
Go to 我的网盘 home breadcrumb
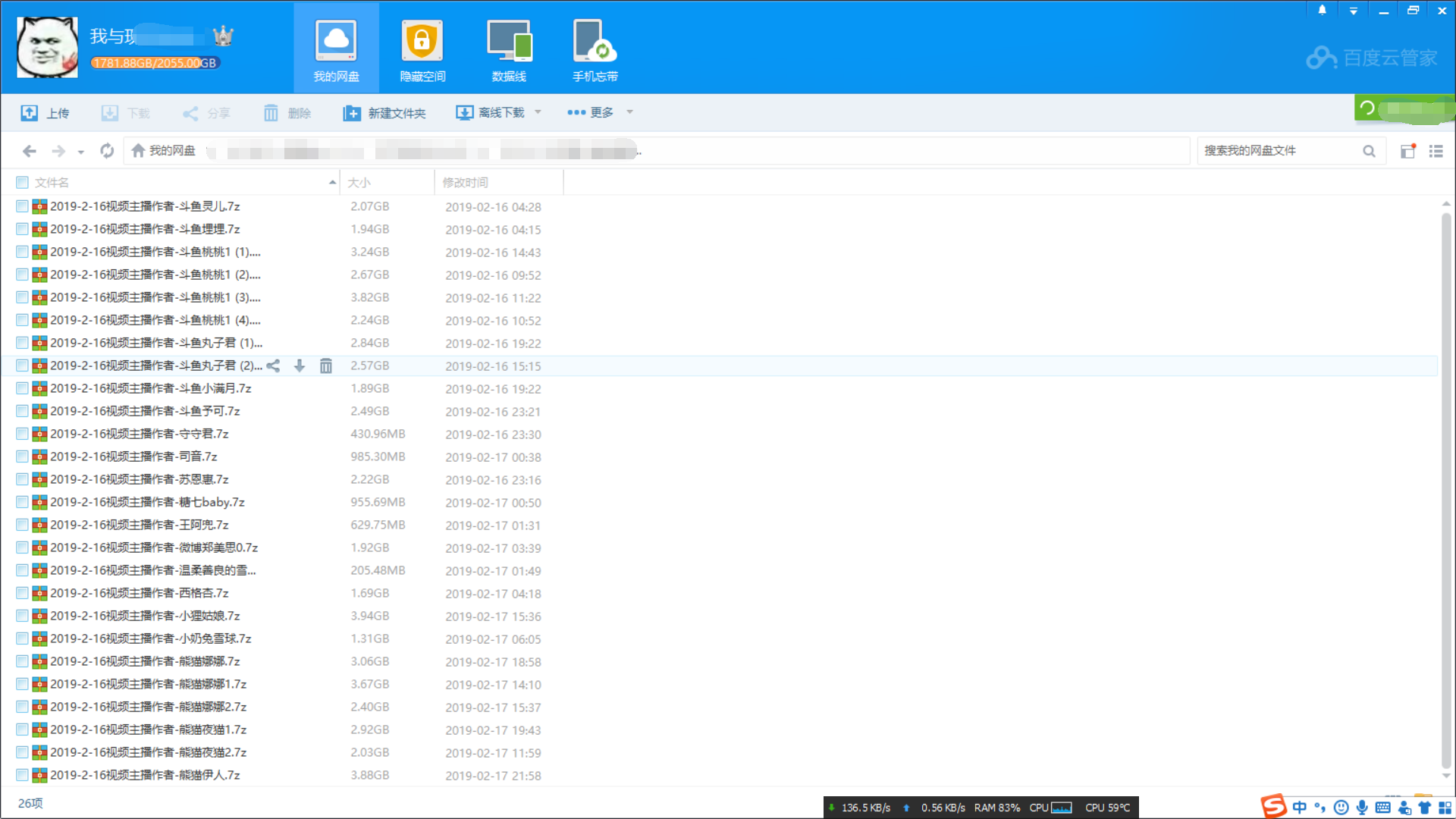(x=163, y=151)
